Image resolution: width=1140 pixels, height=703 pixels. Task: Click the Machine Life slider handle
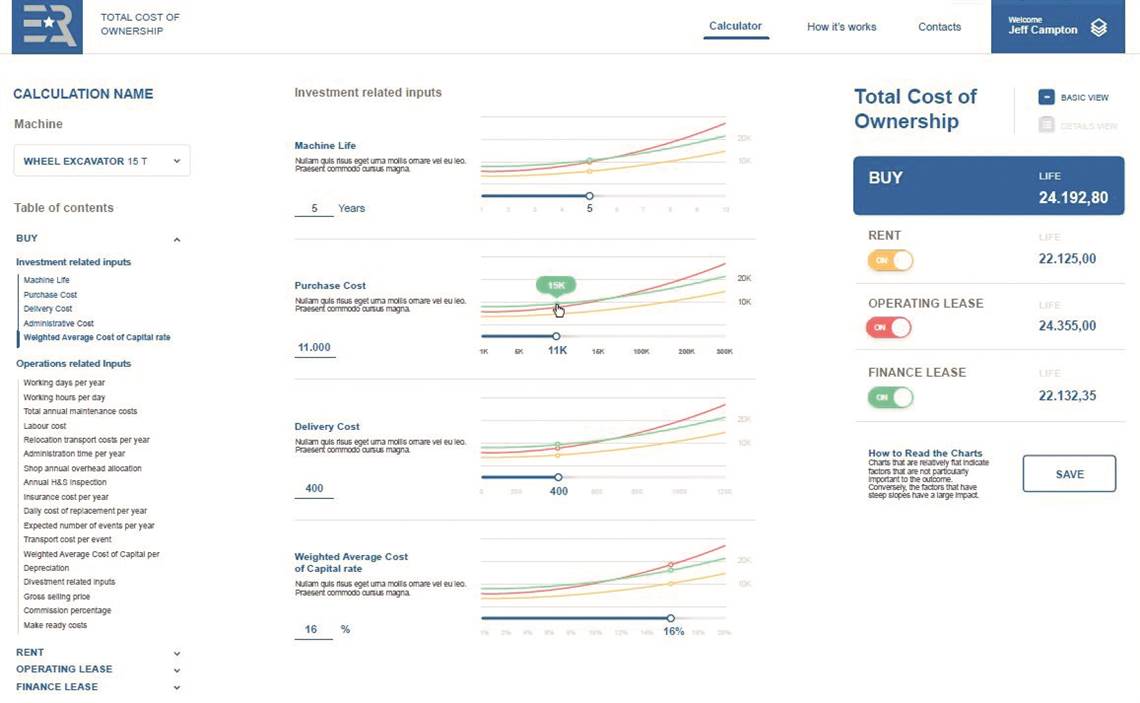590,196
